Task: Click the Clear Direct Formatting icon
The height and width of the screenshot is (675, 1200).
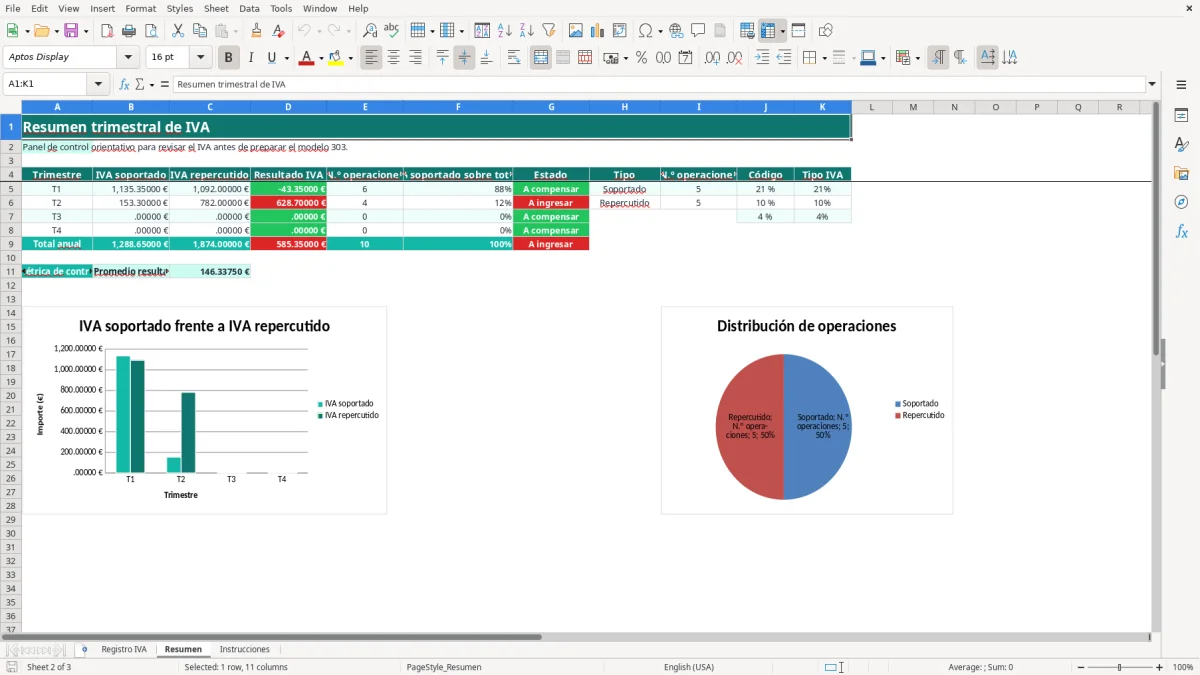Action: (x=277, y=31)
